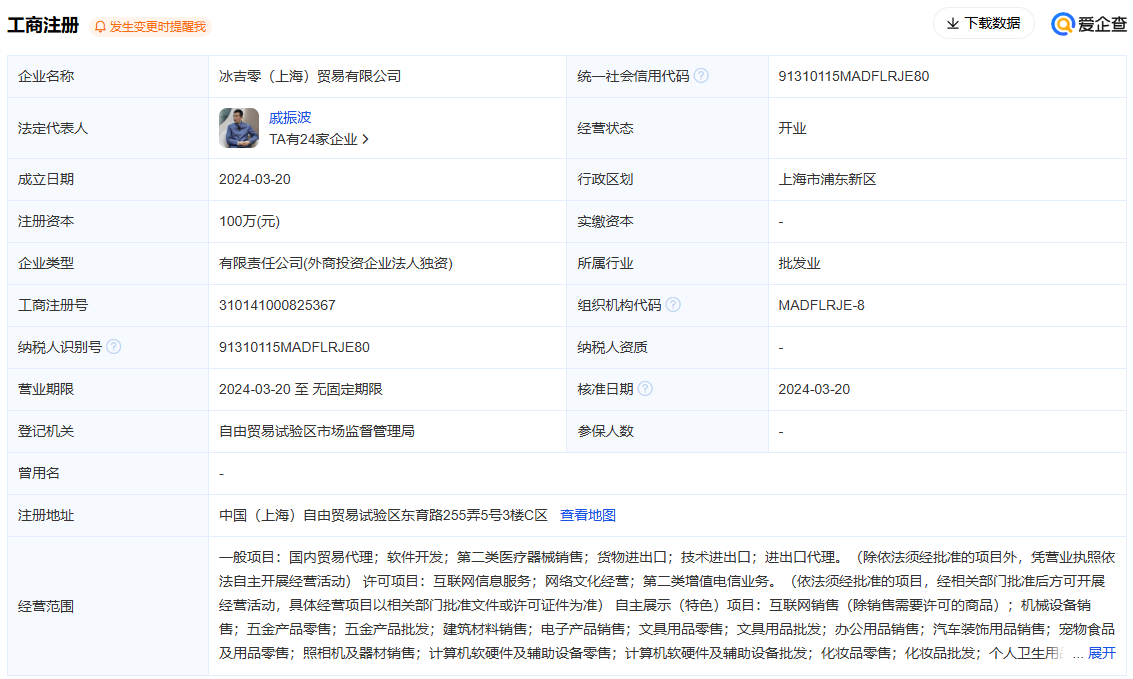Viewport: 1133px width, 679px height.
Task: Click the registered address on 东育路255弄
Action: (383, 515)
